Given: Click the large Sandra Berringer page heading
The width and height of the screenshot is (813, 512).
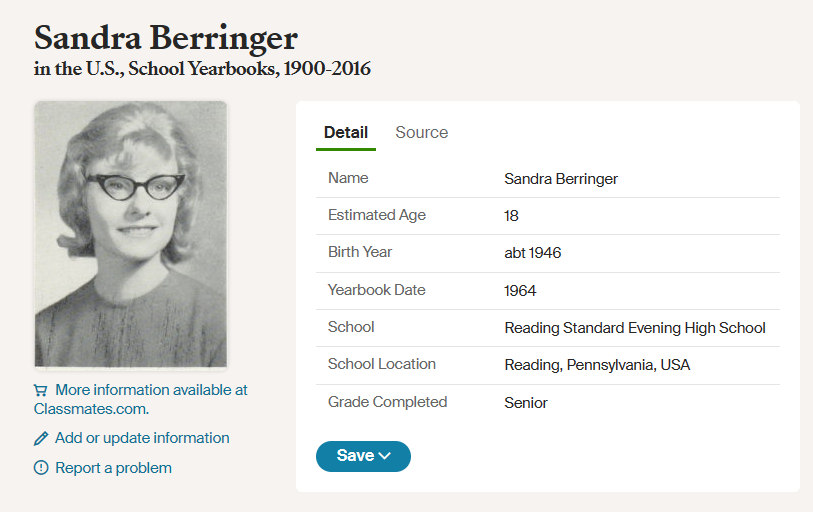Looking at the screenshot, I should (x=166, y=38).
